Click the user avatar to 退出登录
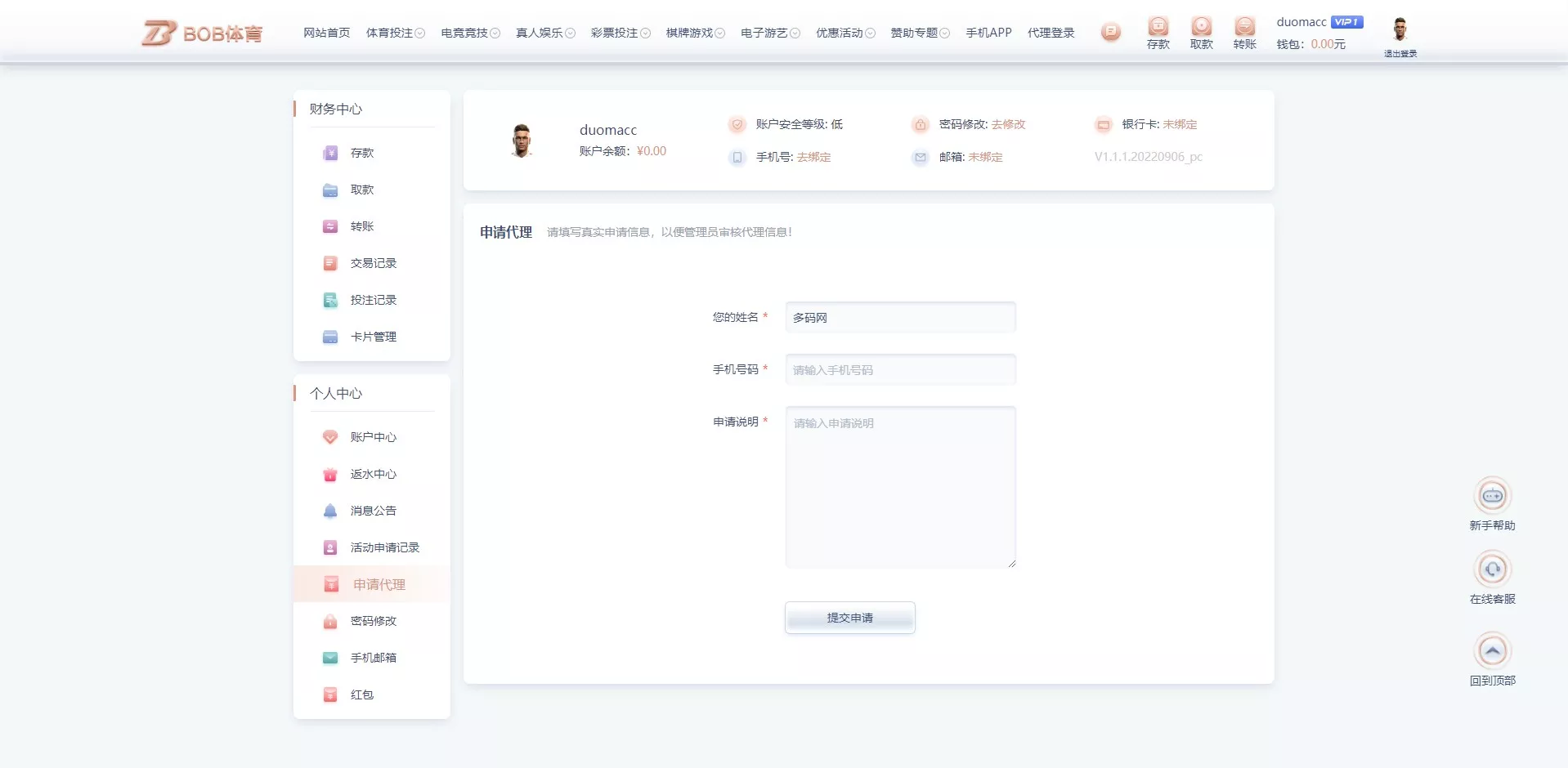 click(1400, 26)
